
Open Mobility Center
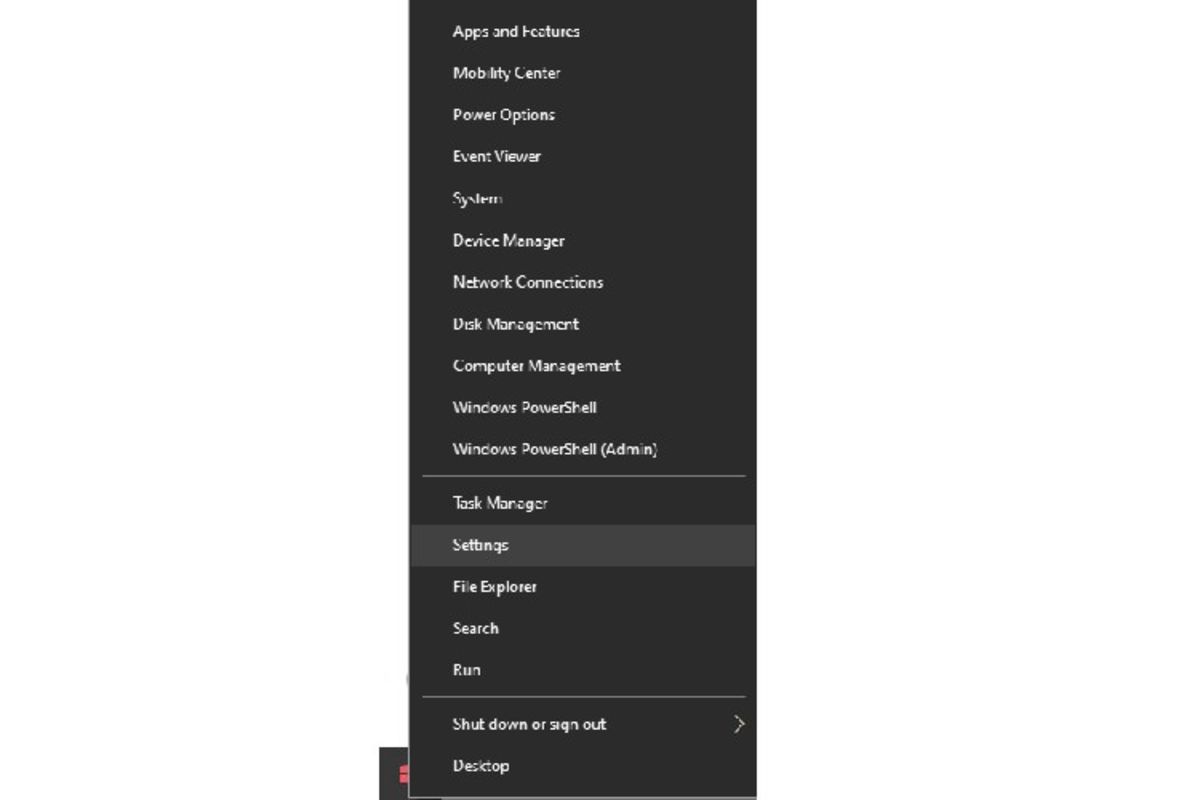click(x=506, y=73)
